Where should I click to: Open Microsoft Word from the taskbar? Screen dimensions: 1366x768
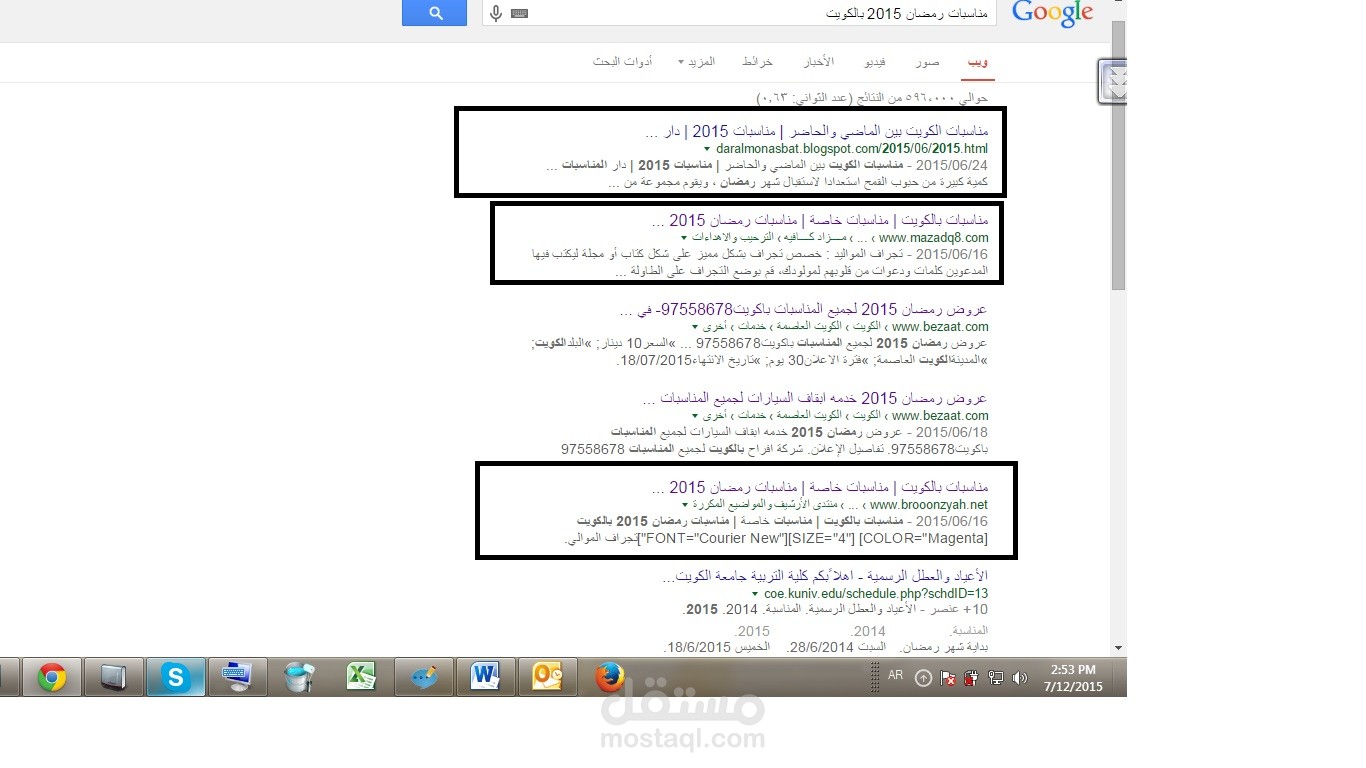486,677
